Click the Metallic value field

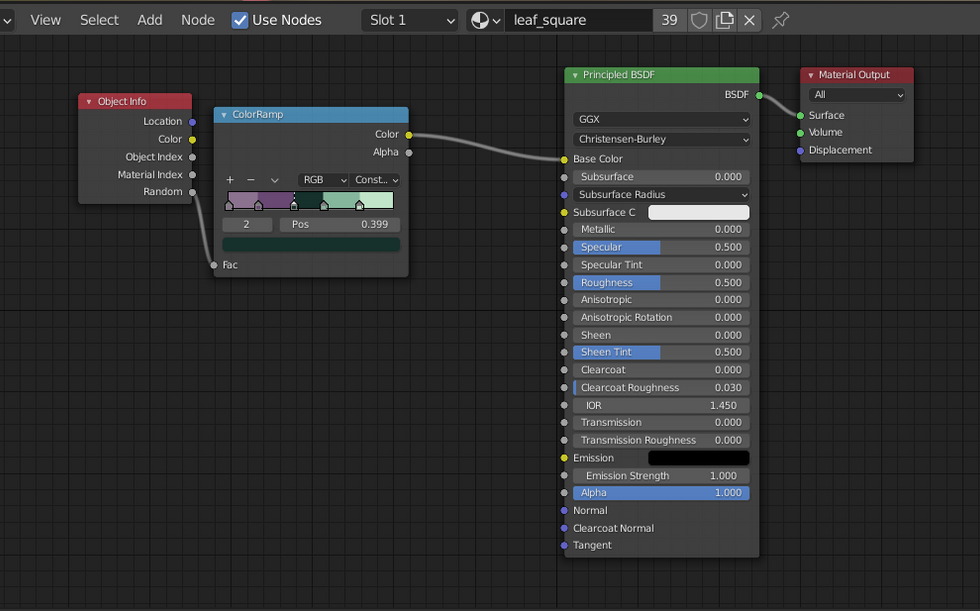[x=661, y=230]
